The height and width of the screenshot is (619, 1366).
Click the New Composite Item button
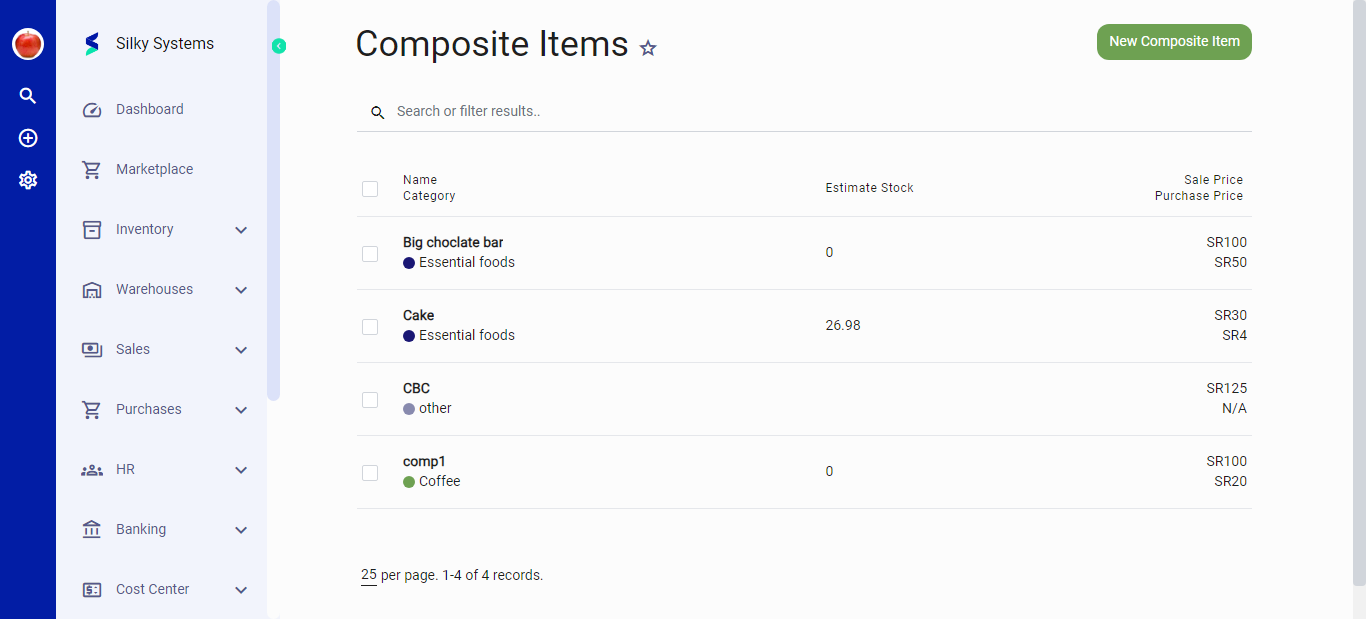coord(1174,42)
